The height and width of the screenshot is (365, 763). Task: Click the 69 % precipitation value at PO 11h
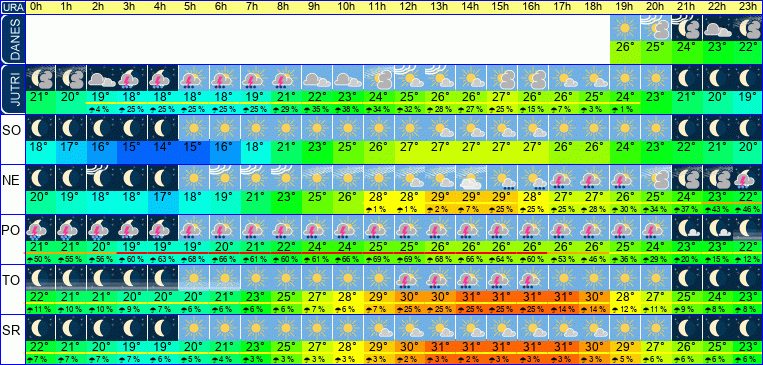(379, 259)
